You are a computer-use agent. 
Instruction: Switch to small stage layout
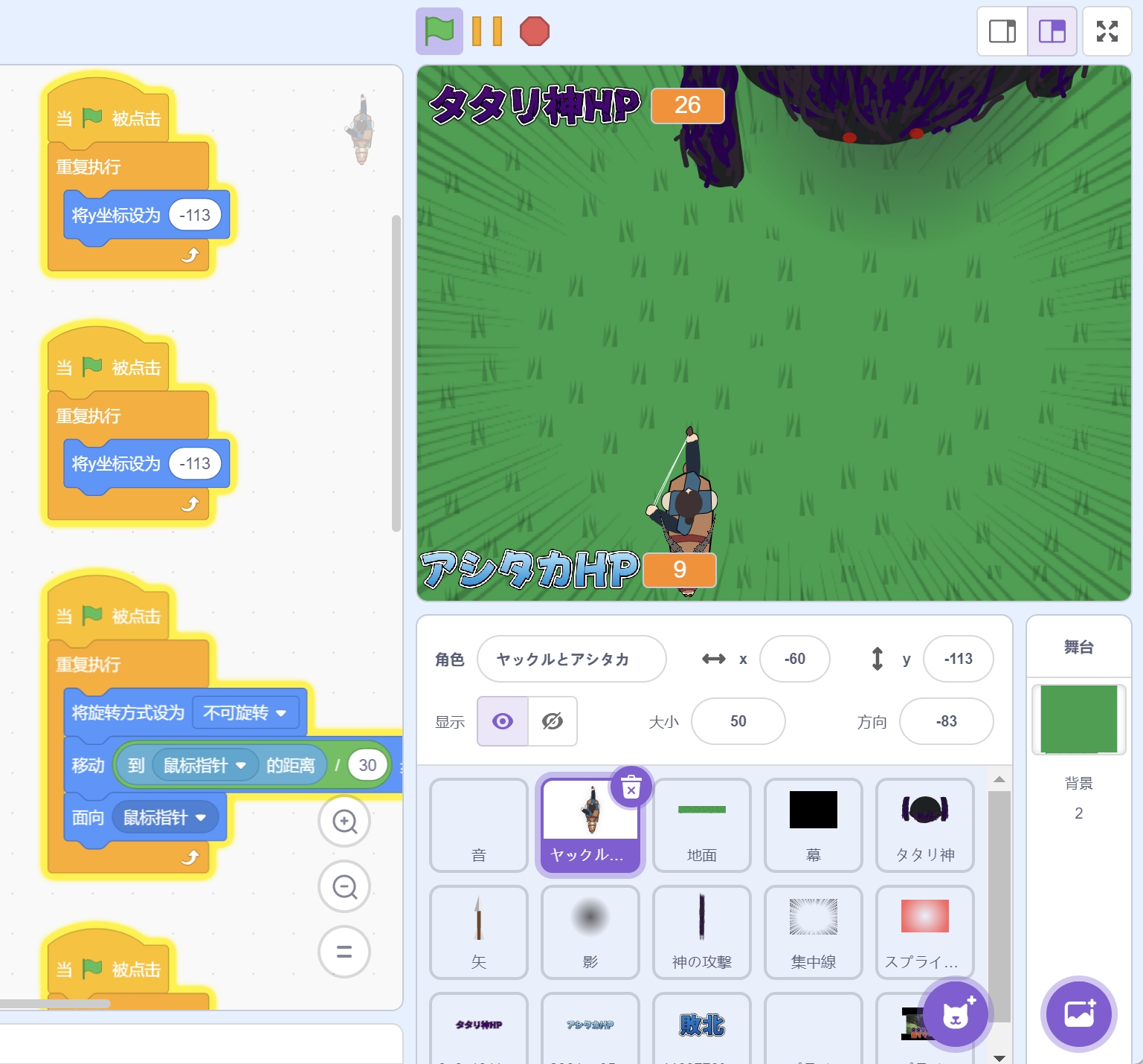pyautogui.click(x=1002, y=31)
